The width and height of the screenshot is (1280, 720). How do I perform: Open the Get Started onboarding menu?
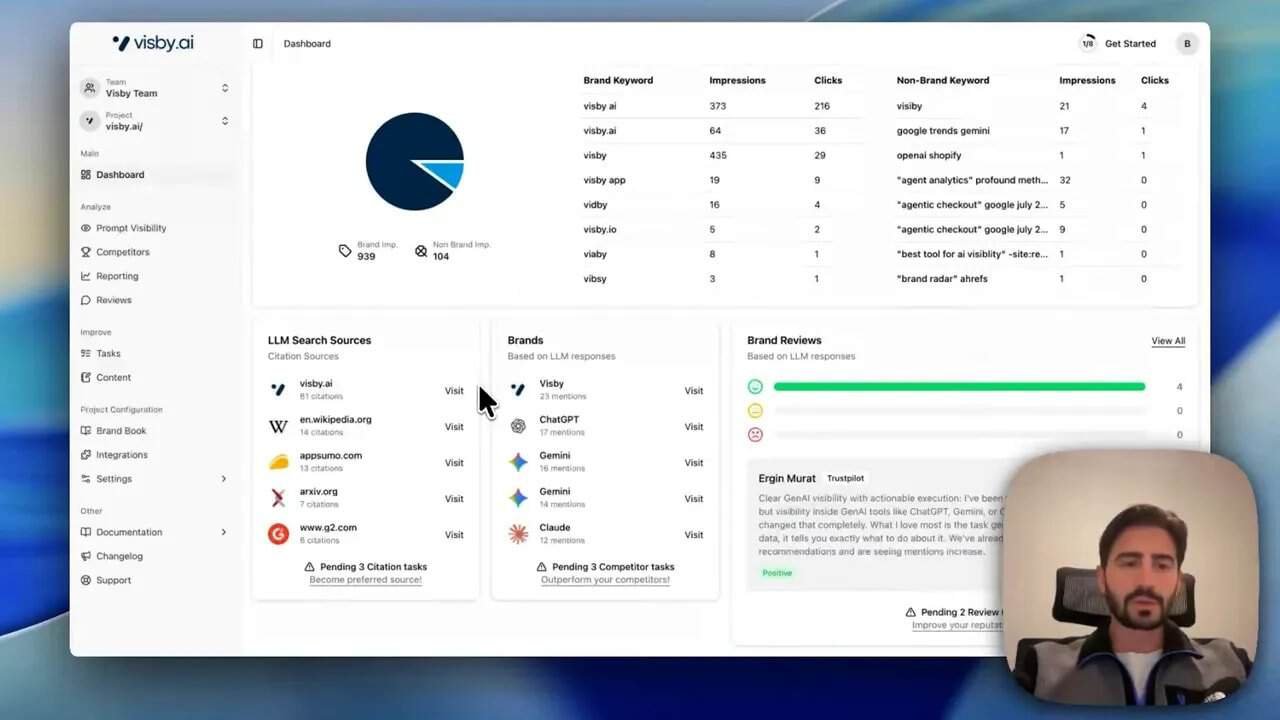pos(1129,43)
